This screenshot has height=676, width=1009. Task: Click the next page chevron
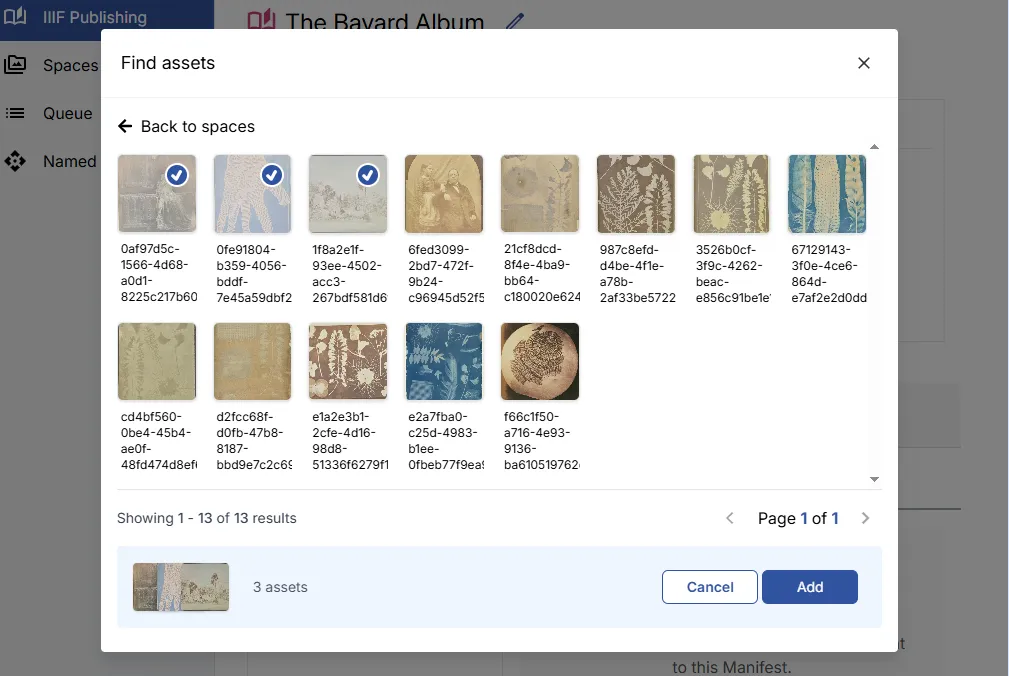coord(864,518)
